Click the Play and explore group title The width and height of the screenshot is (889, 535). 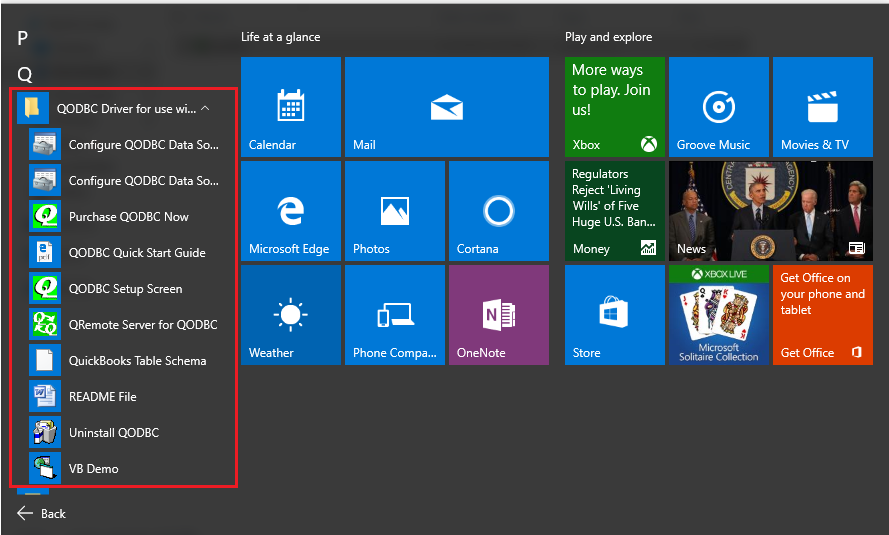608,37
